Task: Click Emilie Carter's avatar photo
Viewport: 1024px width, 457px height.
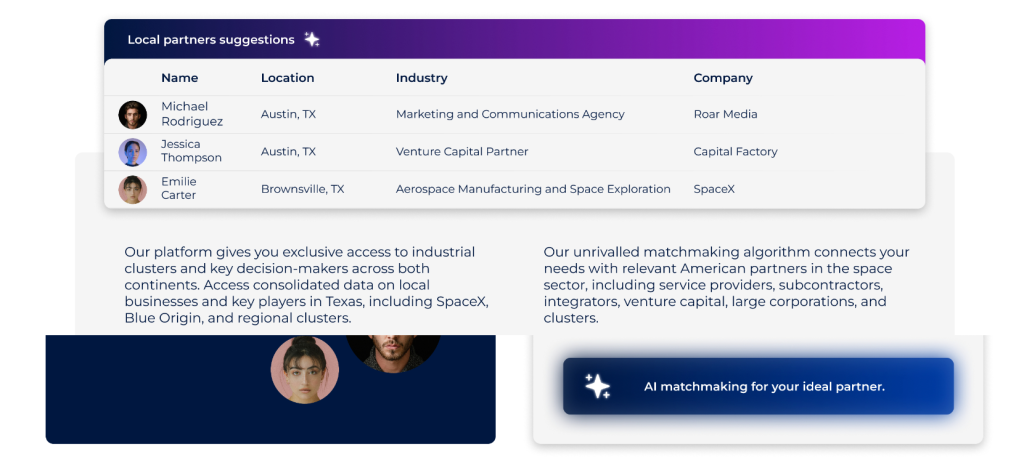Action: point(133,189)
